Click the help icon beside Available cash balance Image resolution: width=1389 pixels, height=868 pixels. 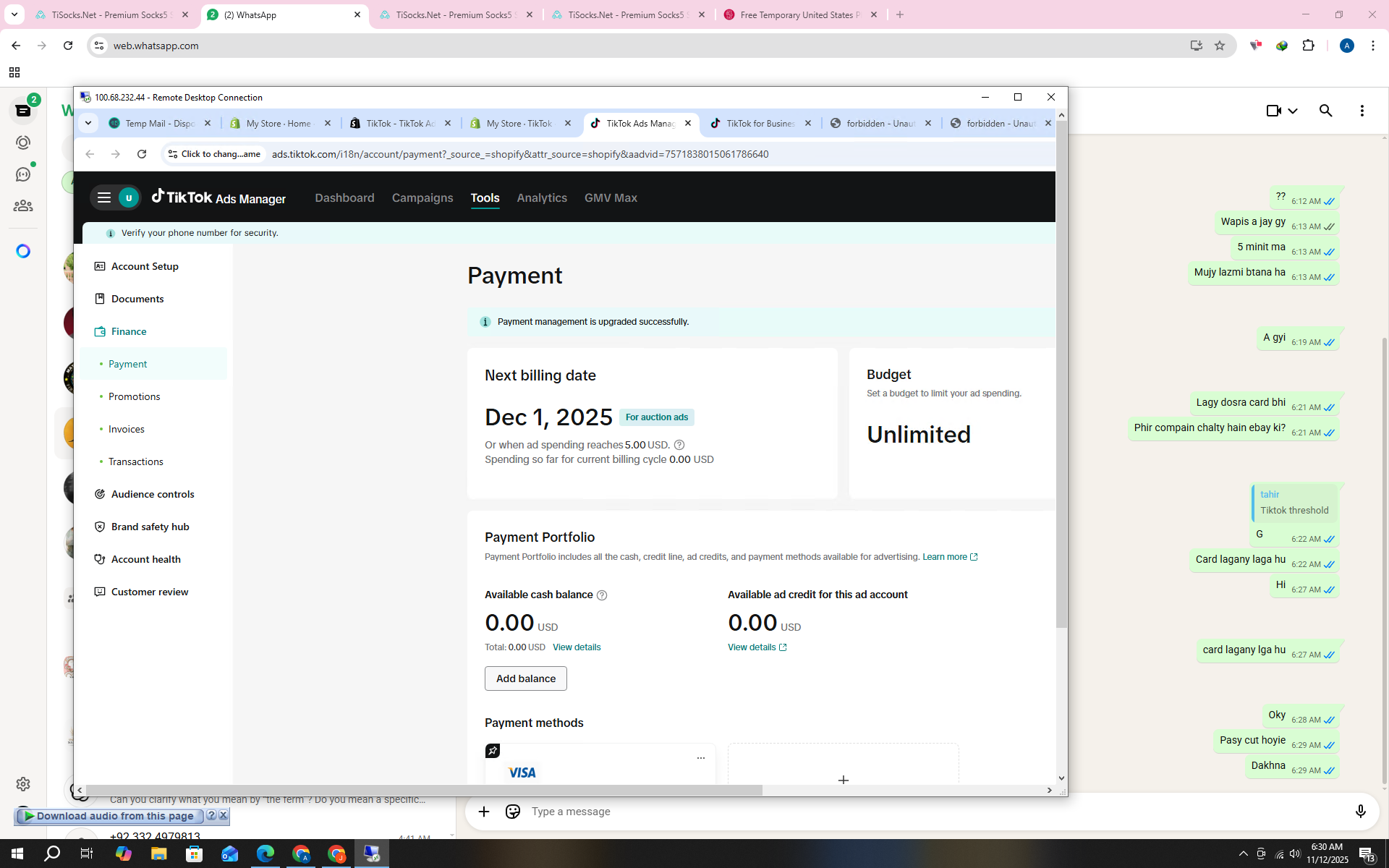(x=602, y=595)
